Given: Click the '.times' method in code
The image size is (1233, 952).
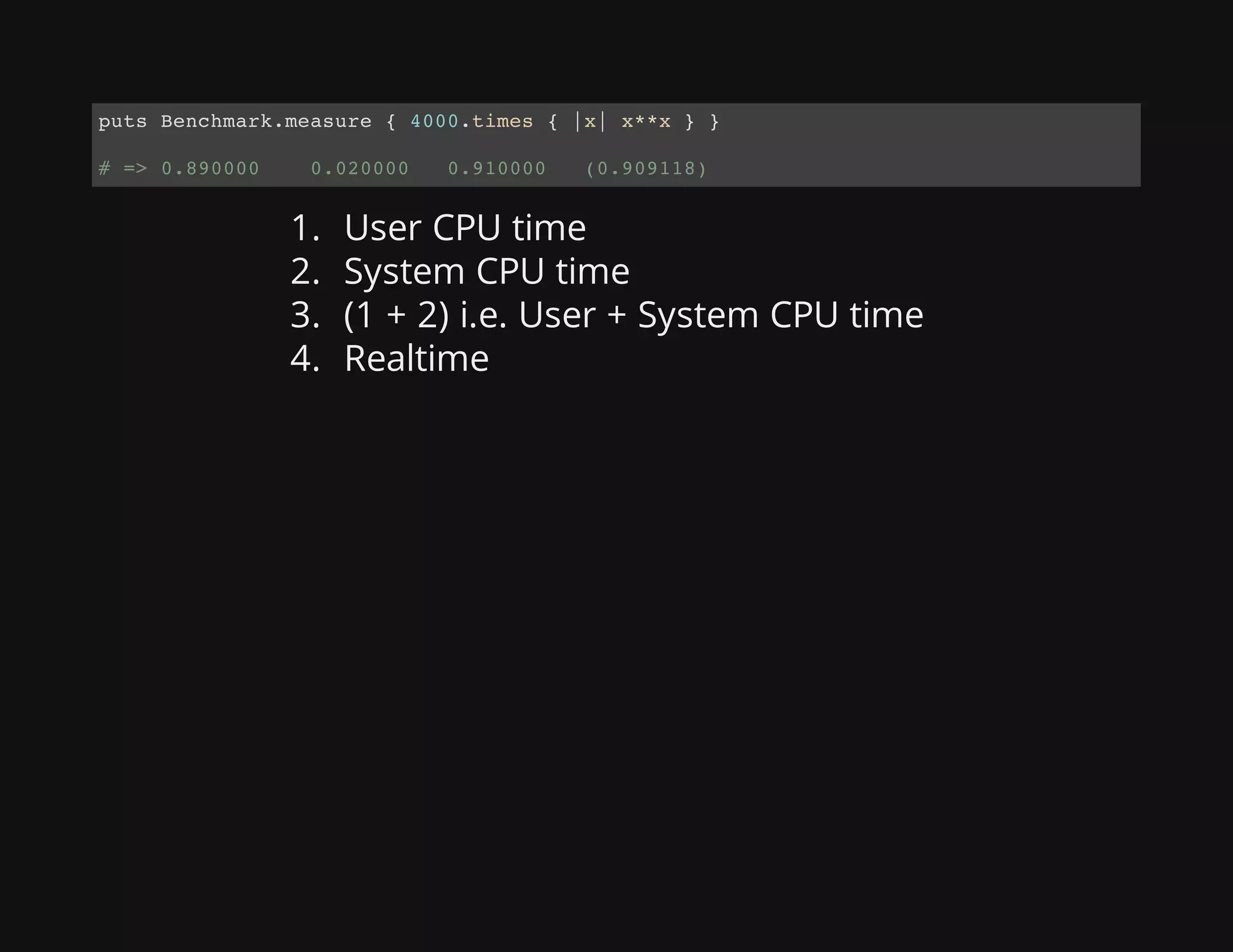Looking at the screenshot, I should pos(497,122).
